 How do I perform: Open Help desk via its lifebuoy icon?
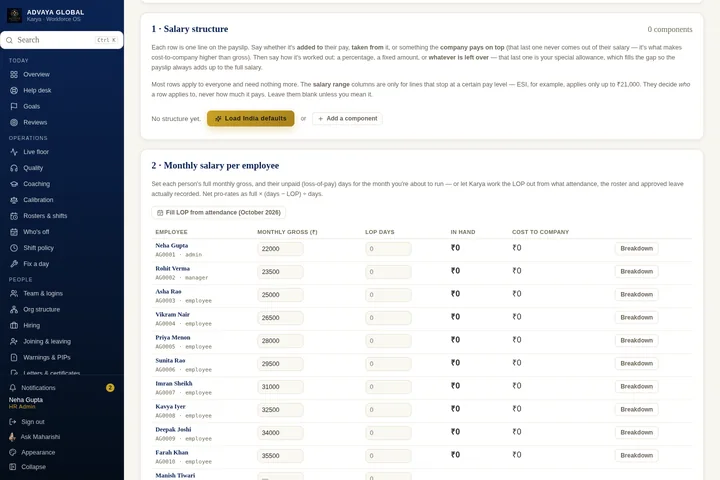pos(14,90)
